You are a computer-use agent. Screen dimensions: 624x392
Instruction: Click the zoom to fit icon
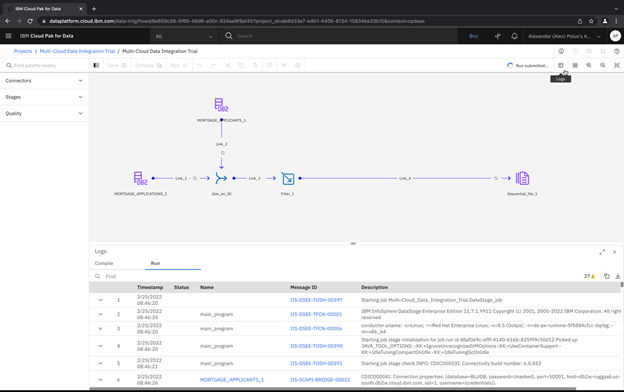(x=617, y=65)
